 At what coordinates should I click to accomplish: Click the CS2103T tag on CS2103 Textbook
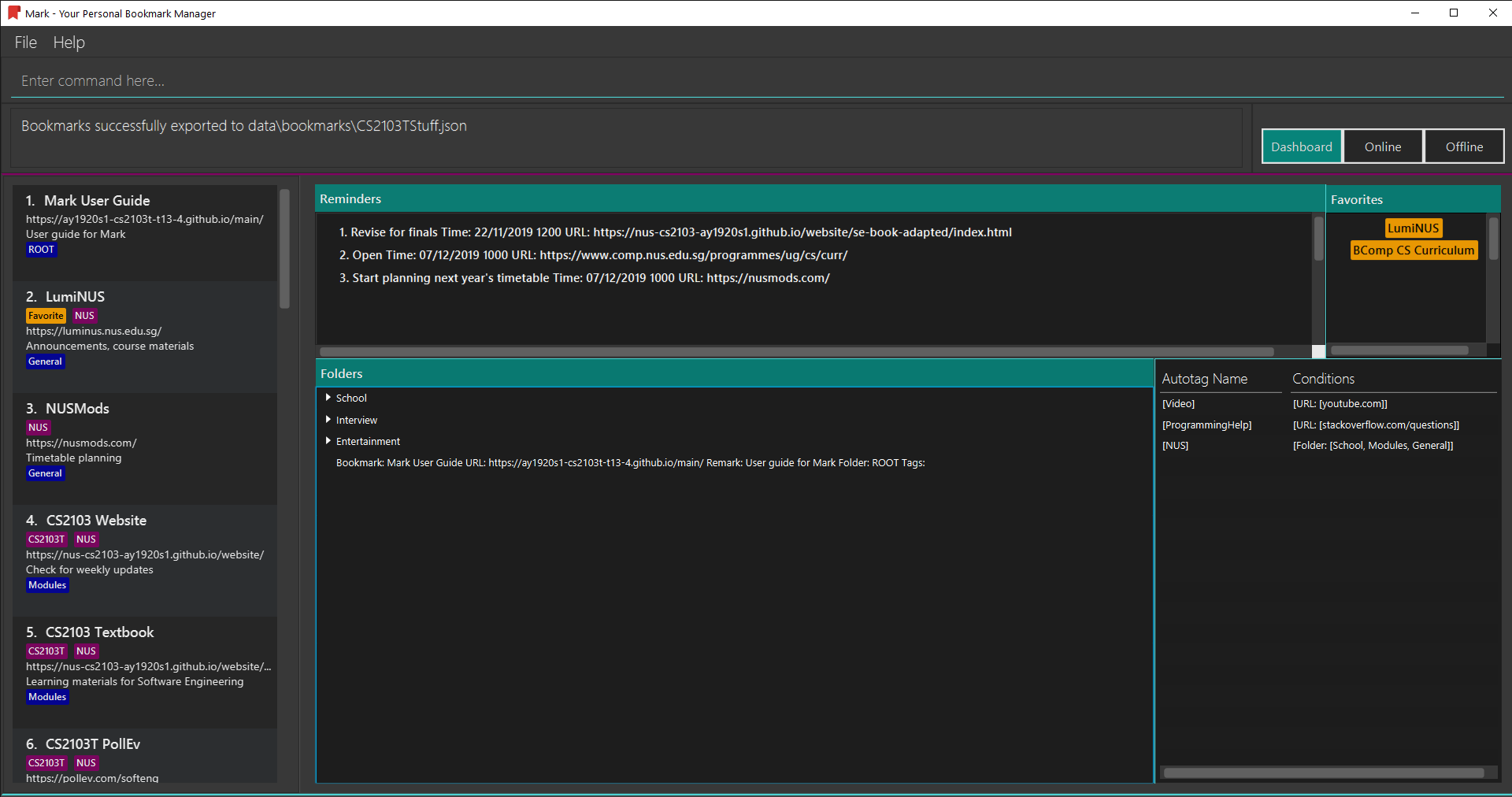coord(46,651)
